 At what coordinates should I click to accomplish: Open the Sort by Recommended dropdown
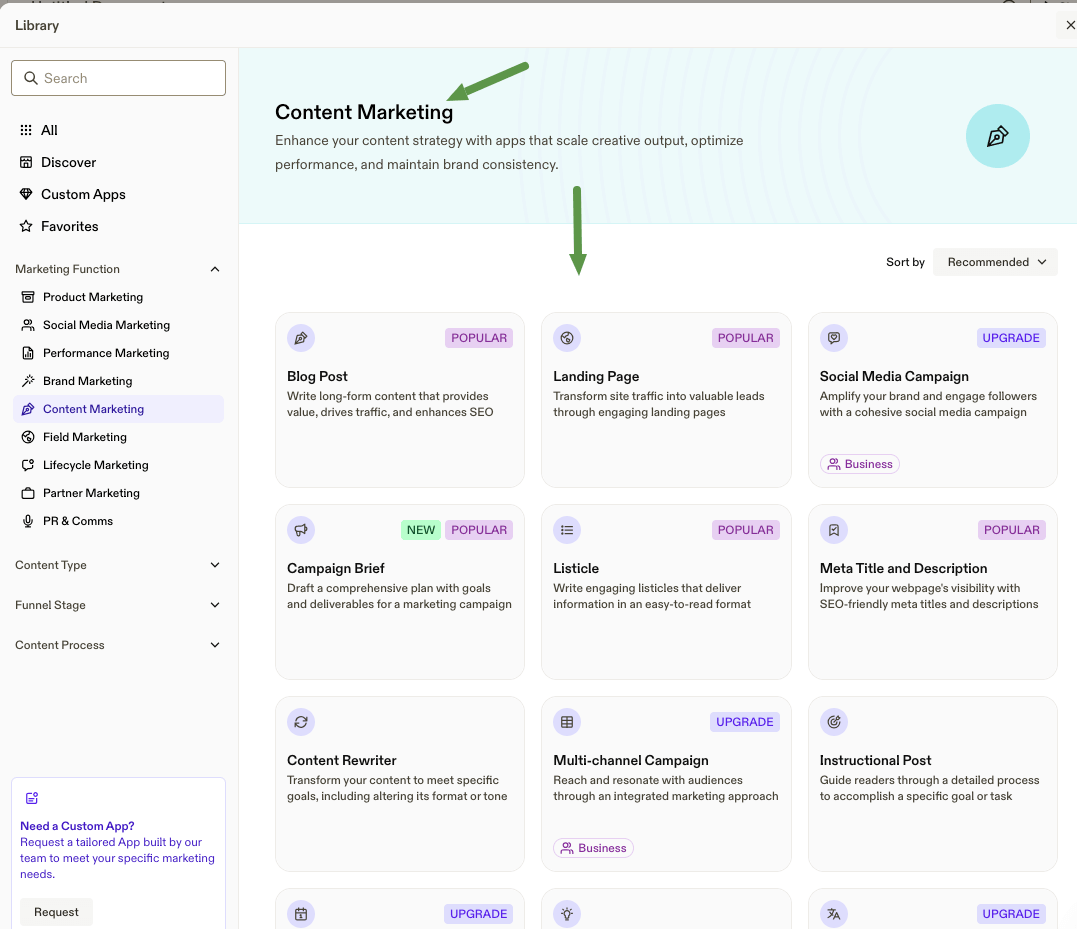coord(995,262)
